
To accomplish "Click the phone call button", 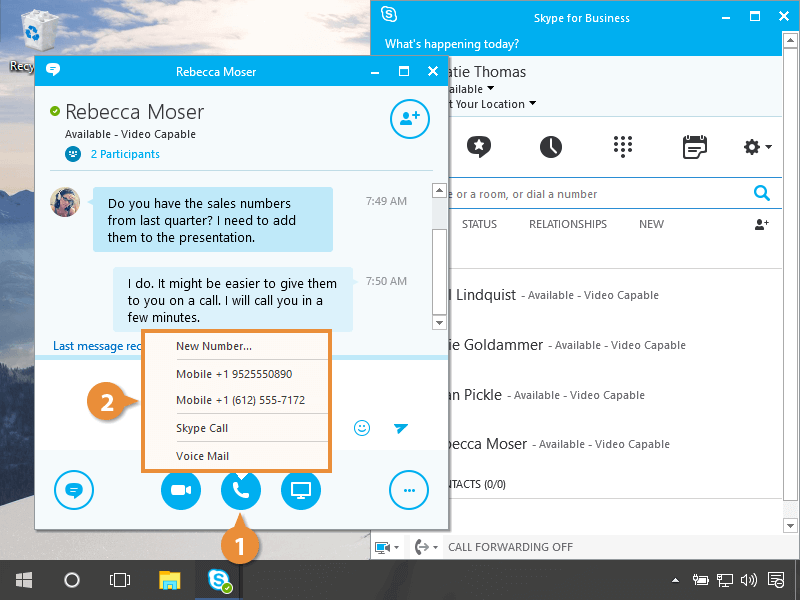I will pos(241,490).
